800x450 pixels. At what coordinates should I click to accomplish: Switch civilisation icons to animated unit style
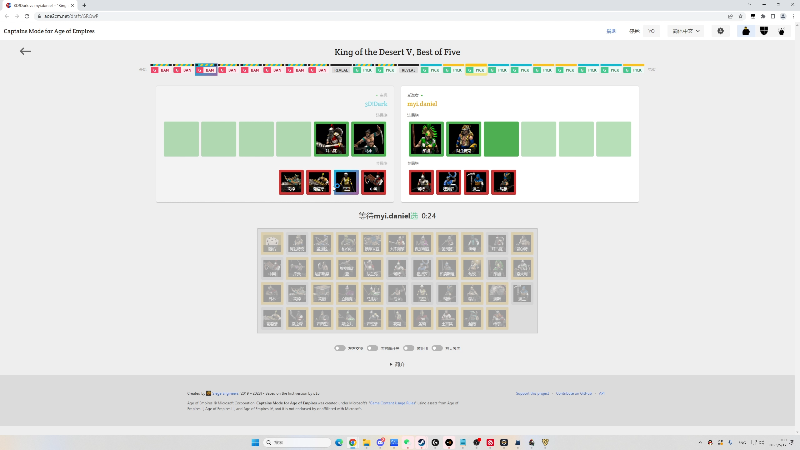pos(781,31)
